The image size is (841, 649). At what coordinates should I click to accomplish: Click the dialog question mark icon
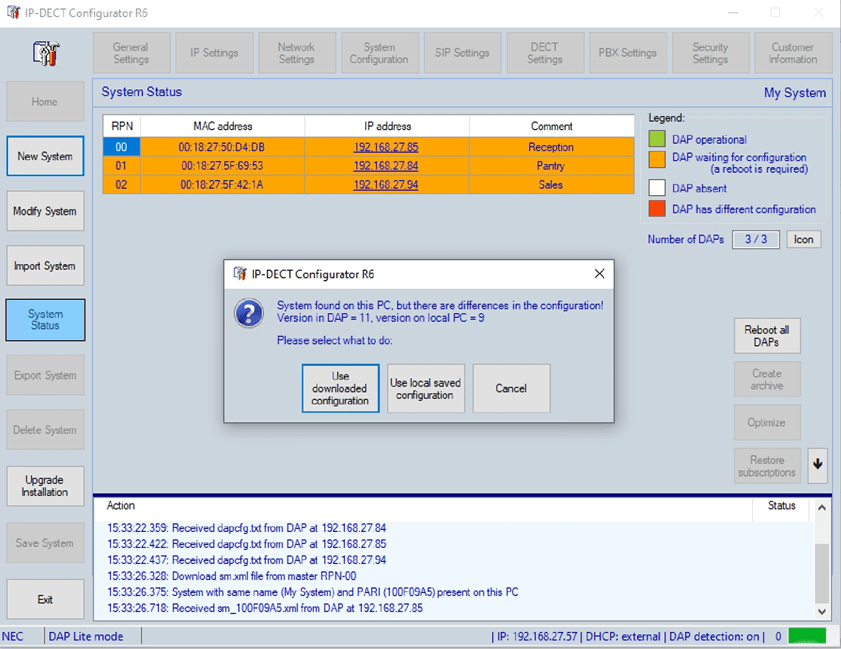point(248,313)
